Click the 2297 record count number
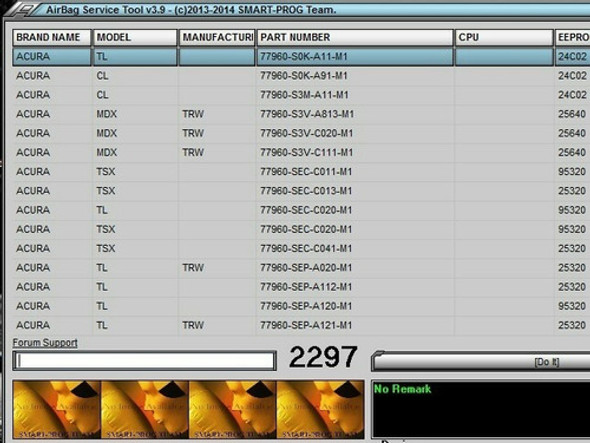Image resolution: width=590 pixels, height=443 pixels. pyautogui.click(x=323, y=357)
